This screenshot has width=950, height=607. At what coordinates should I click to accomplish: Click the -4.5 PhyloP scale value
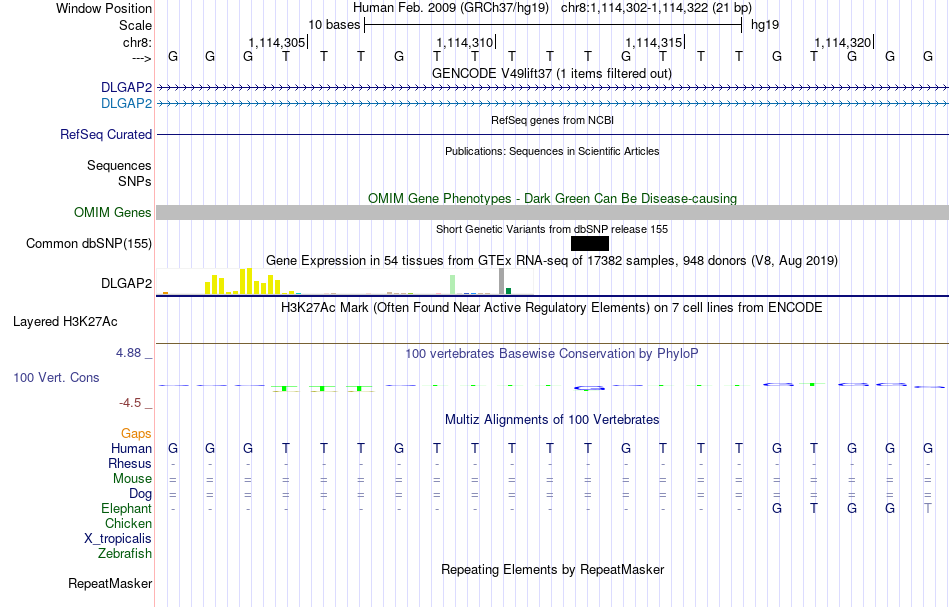click(130, 403)
